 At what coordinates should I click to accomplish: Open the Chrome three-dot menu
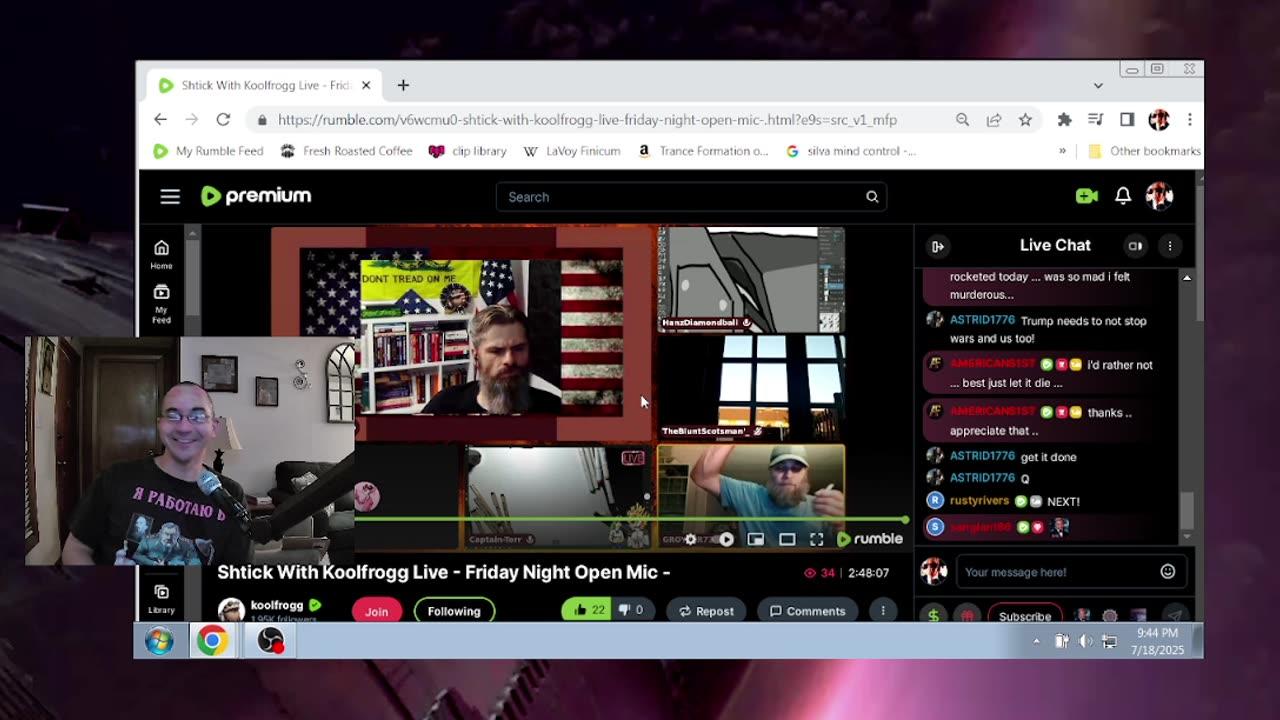1189,119
